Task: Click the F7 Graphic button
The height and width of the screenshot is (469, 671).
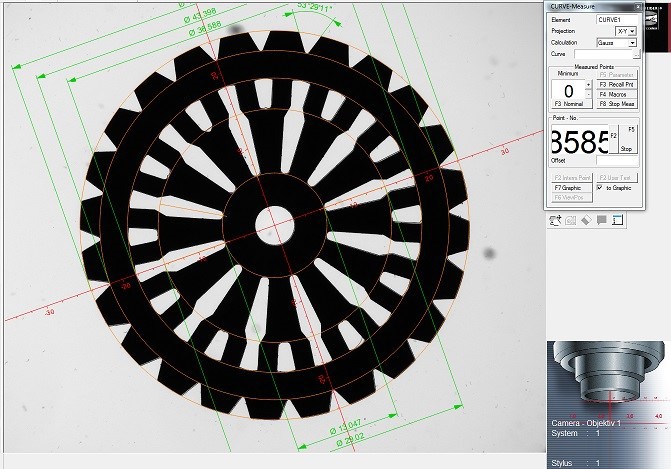Action: 571,188
